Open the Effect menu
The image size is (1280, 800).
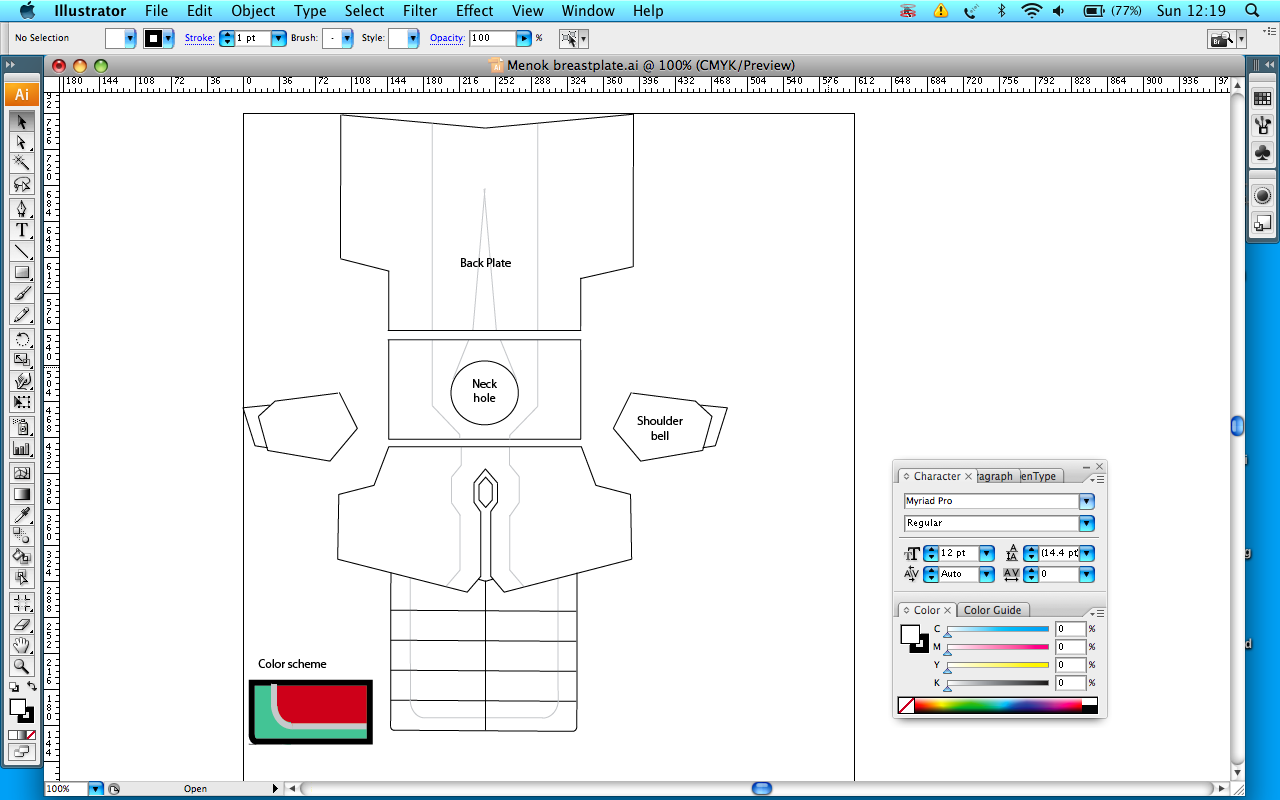tap(474, 11)
